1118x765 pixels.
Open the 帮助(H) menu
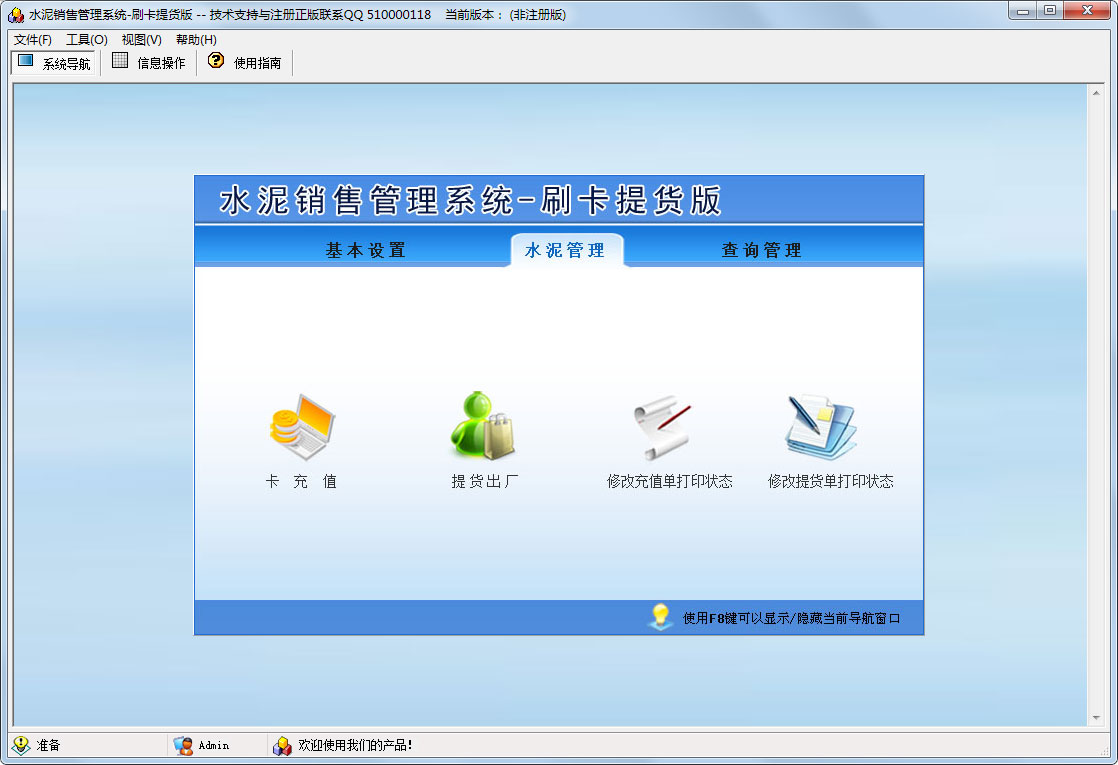(197, 40)
